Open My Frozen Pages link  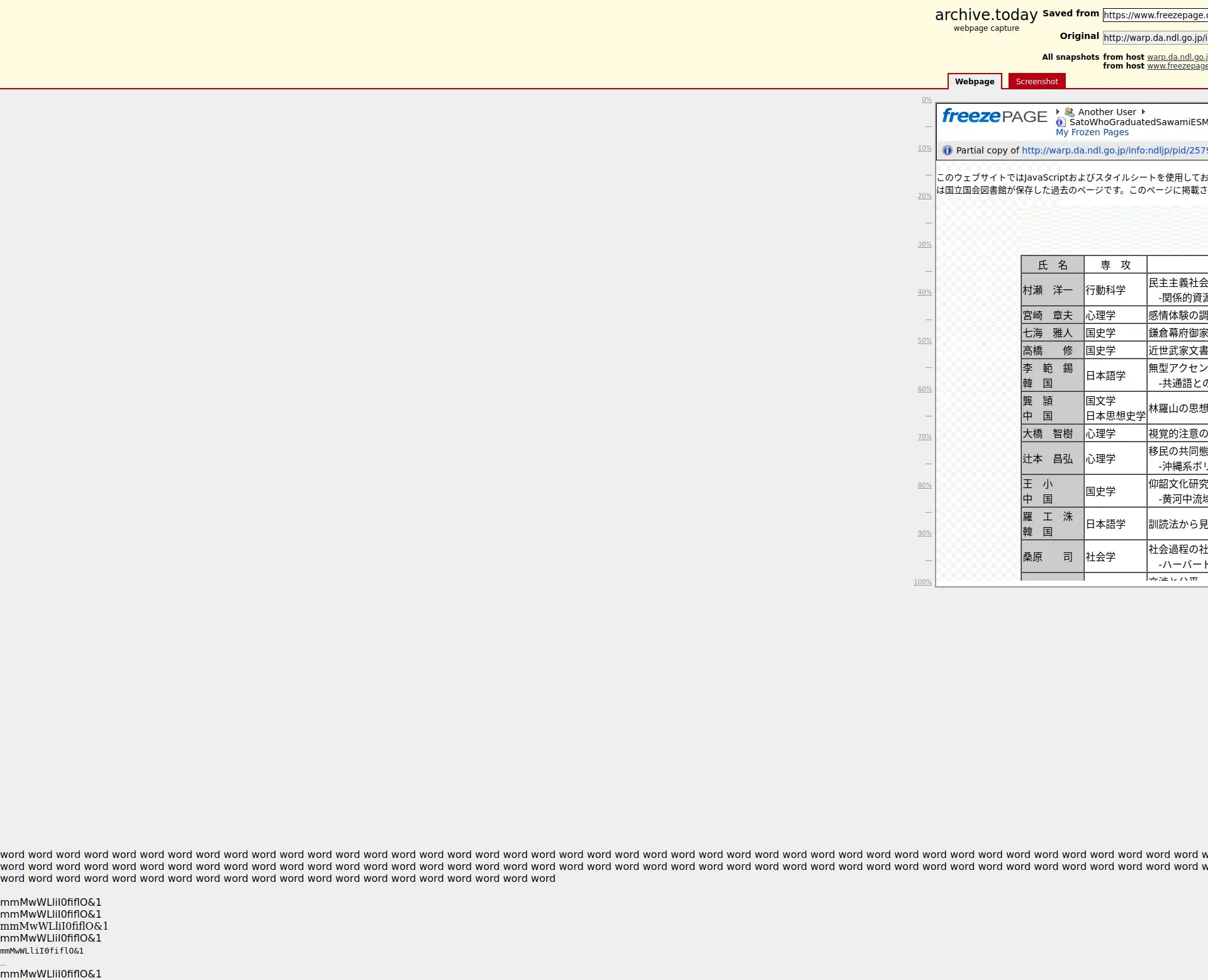click(x=1092, y=132)
